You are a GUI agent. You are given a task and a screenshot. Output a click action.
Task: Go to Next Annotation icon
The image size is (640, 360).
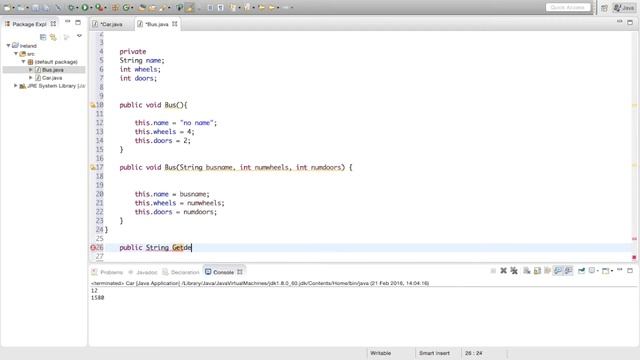click(x=233, y=7)
